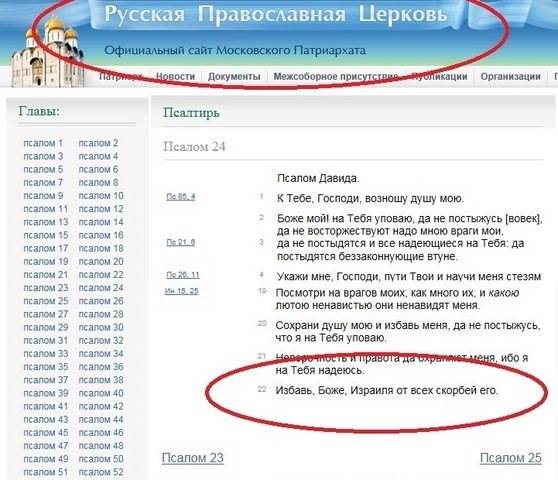This screenshot has height=480, width=558.
Task: Open псалом 5 in chapter list
Action: point(43,169)
